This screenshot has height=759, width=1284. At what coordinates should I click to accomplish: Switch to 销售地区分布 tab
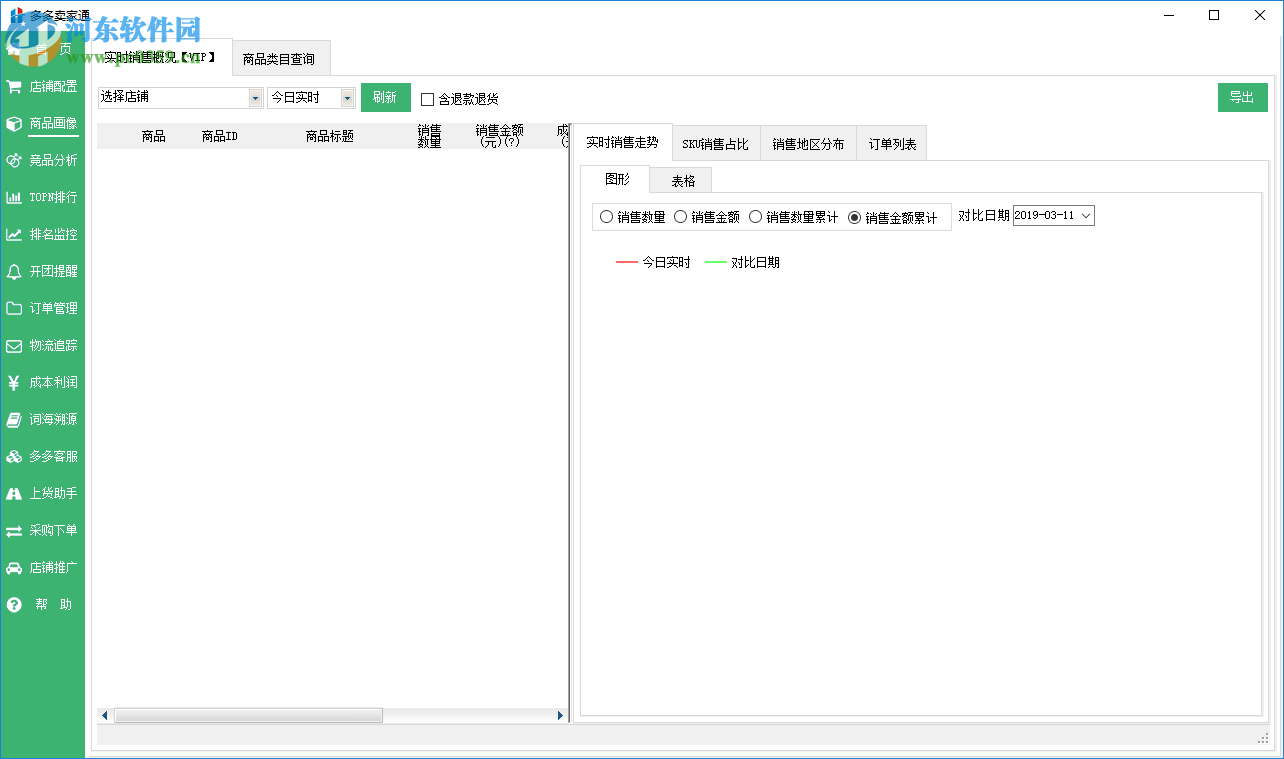tap(808, 144)
